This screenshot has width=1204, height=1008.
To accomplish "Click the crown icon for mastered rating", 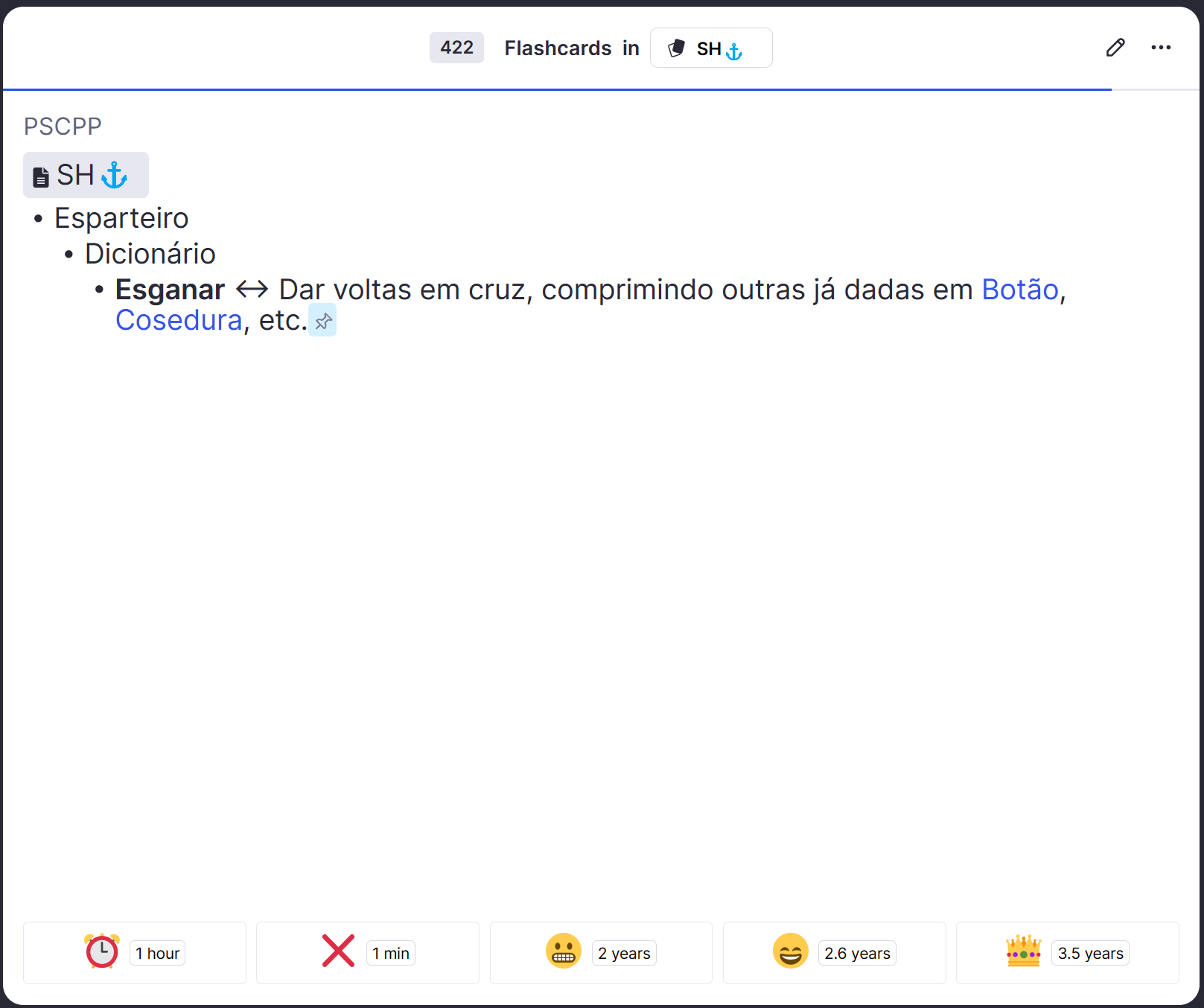I will [x=1023, y=951].
